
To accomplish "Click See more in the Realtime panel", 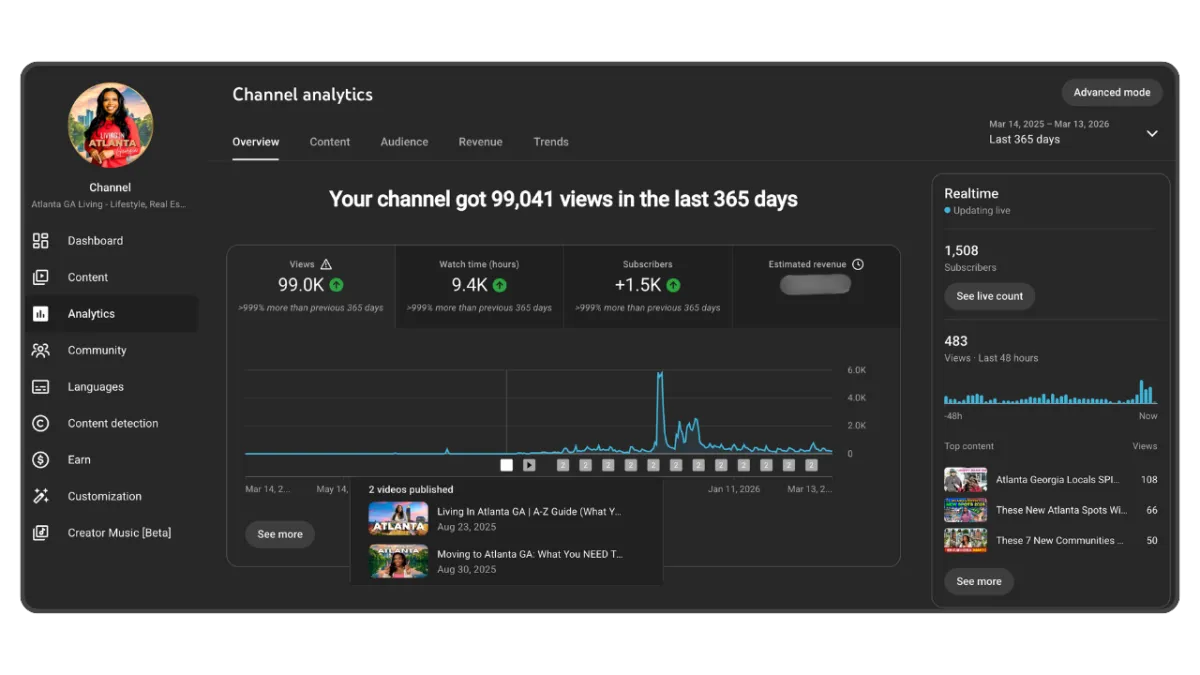I will (x=979, y=582).
